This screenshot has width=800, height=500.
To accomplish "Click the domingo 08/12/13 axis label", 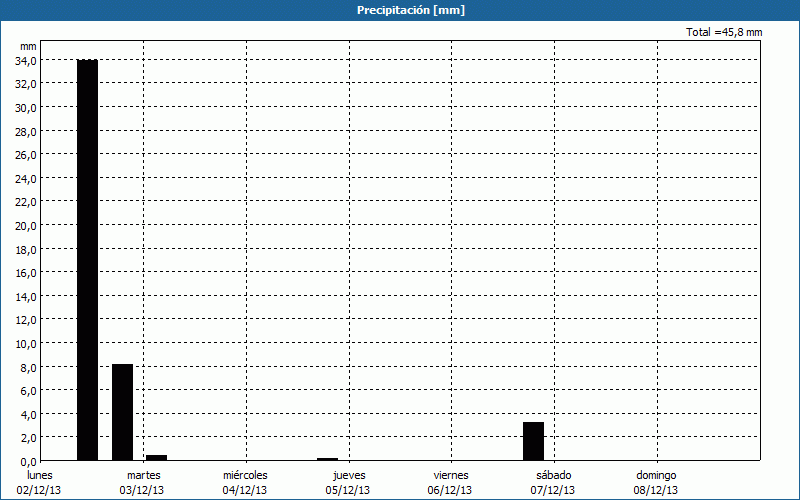I will pyautogui.click(x=656, y=483).
